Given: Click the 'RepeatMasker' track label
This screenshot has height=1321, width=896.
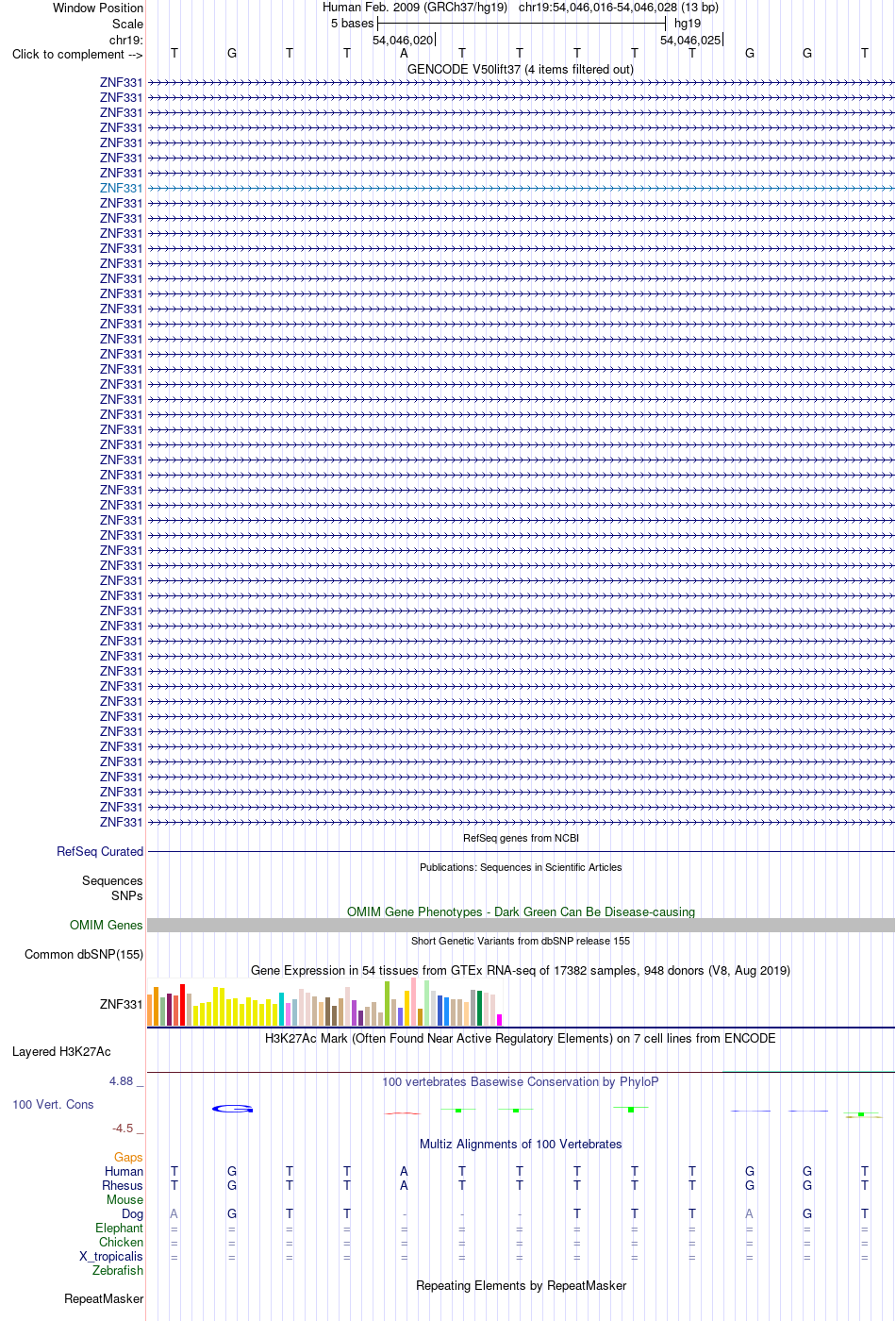Looking at the screenshot, I should tap(104, 1298).
